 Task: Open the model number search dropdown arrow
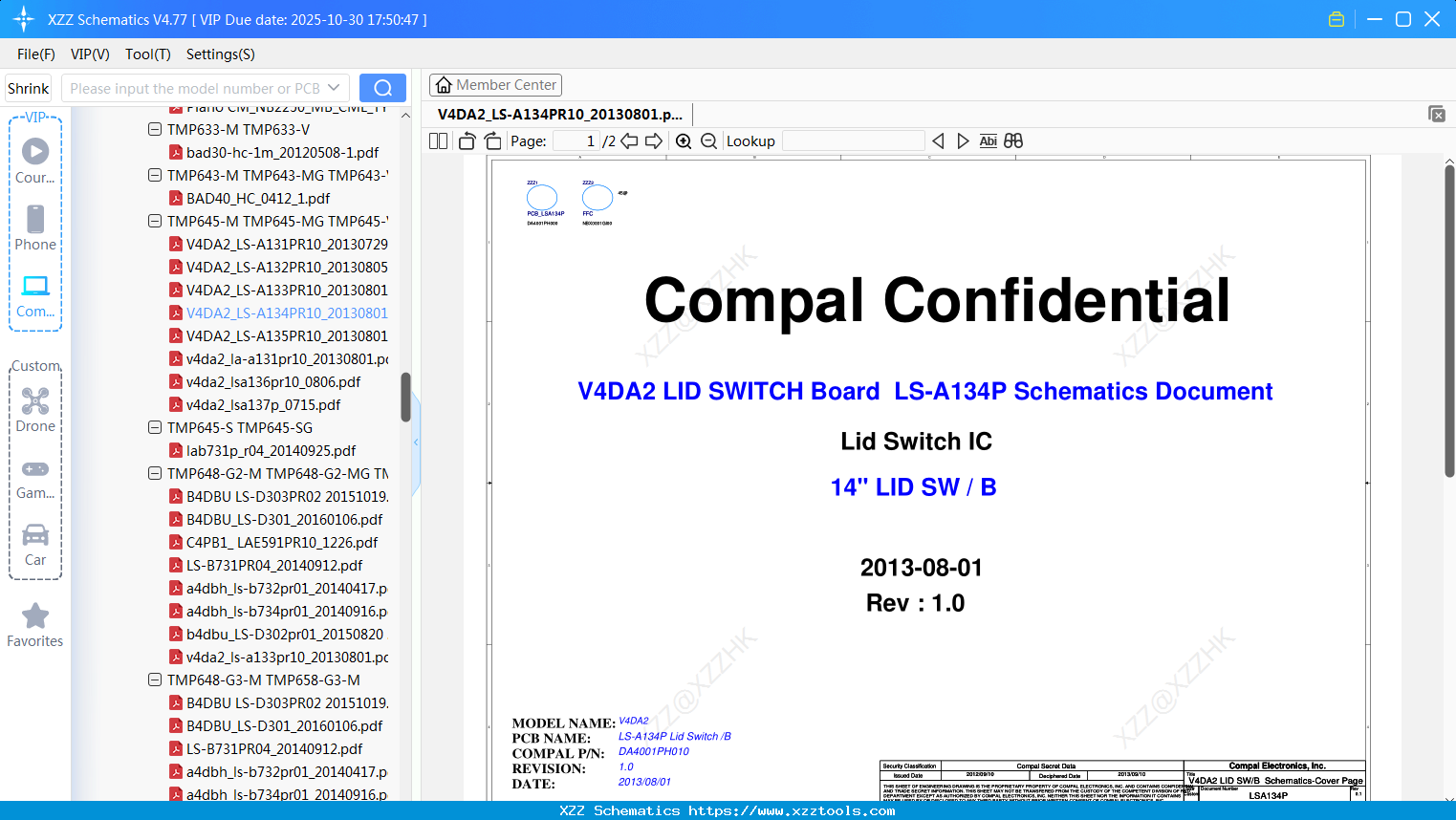[x=334, y=88]
